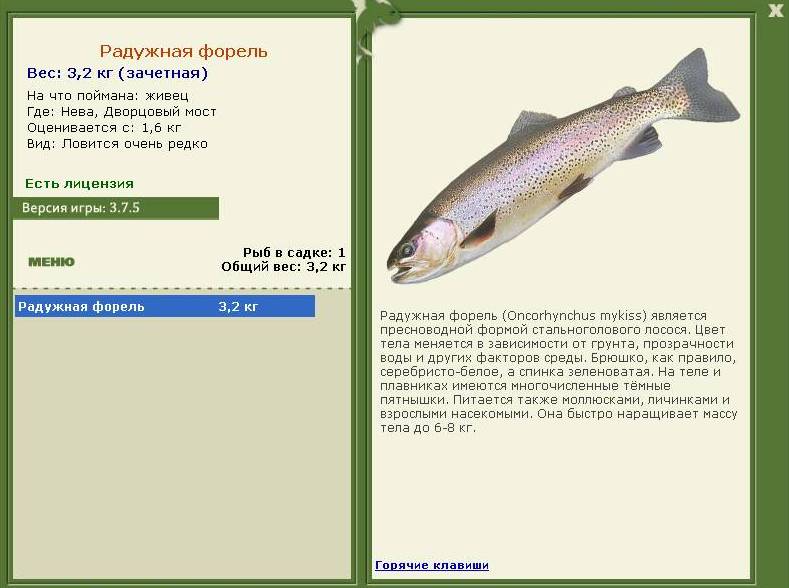Viewport: 789px width, 588px height.
Task: Click the text 'Вес: 3,2 кг (зачетная)'
Action: point(117,73)
